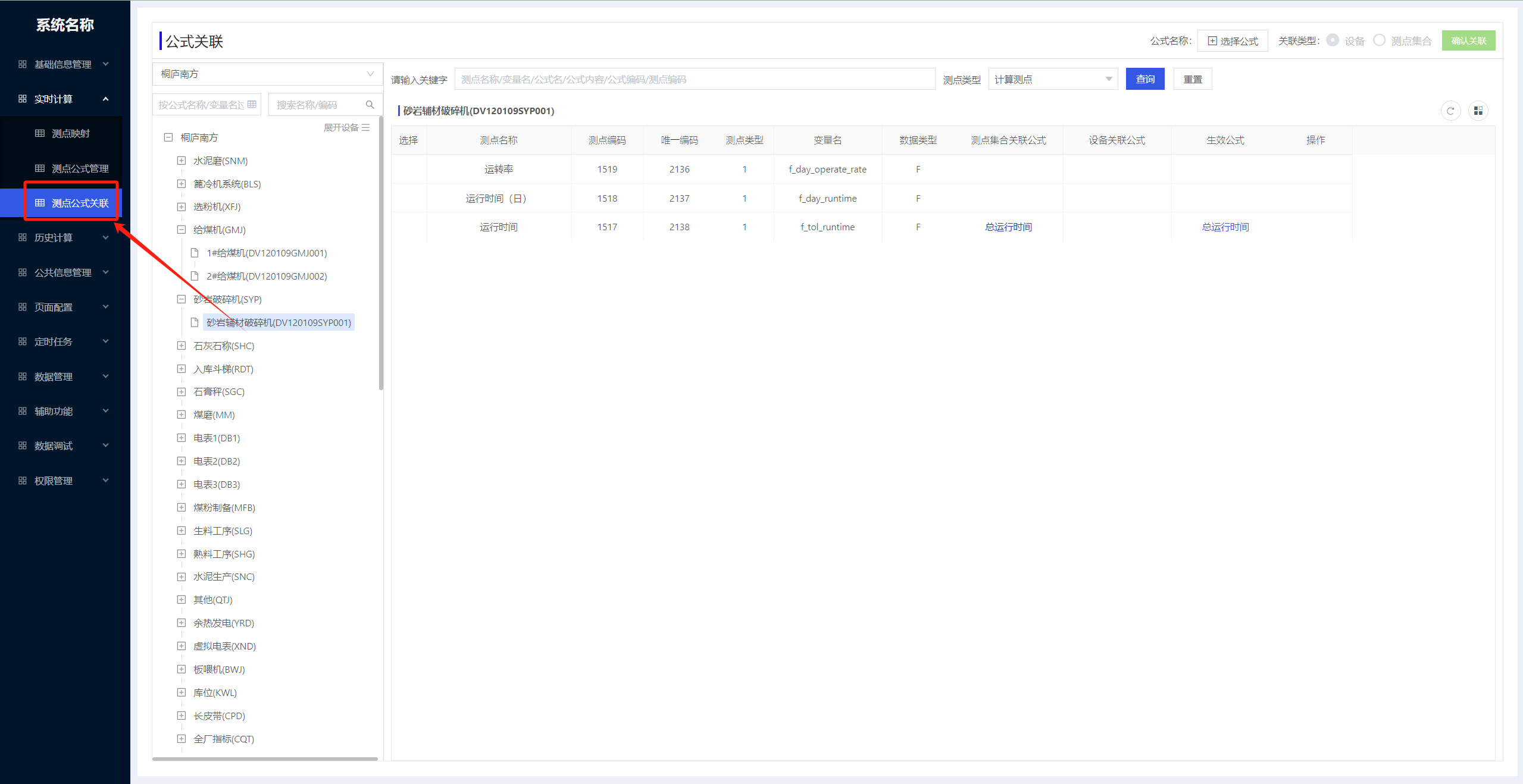Click the 展开设备 list icon
Image resolution: width=1523 pixels, height=784 pixels.
tap(366, 127)
